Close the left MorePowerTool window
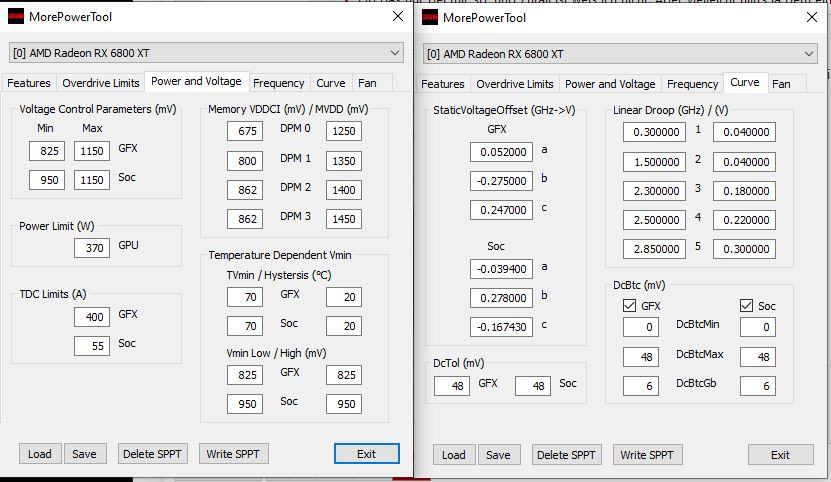 [x=398, y=16]
